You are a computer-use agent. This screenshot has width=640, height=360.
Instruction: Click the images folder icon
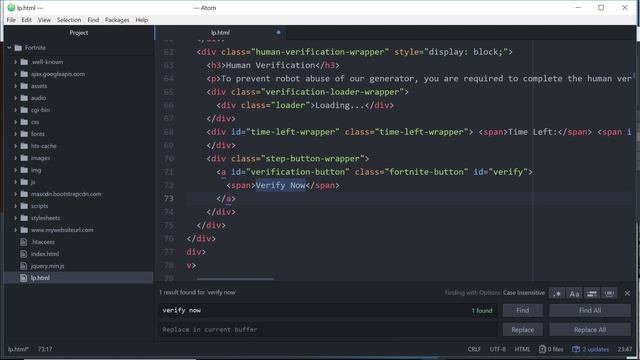coord(24,158)
